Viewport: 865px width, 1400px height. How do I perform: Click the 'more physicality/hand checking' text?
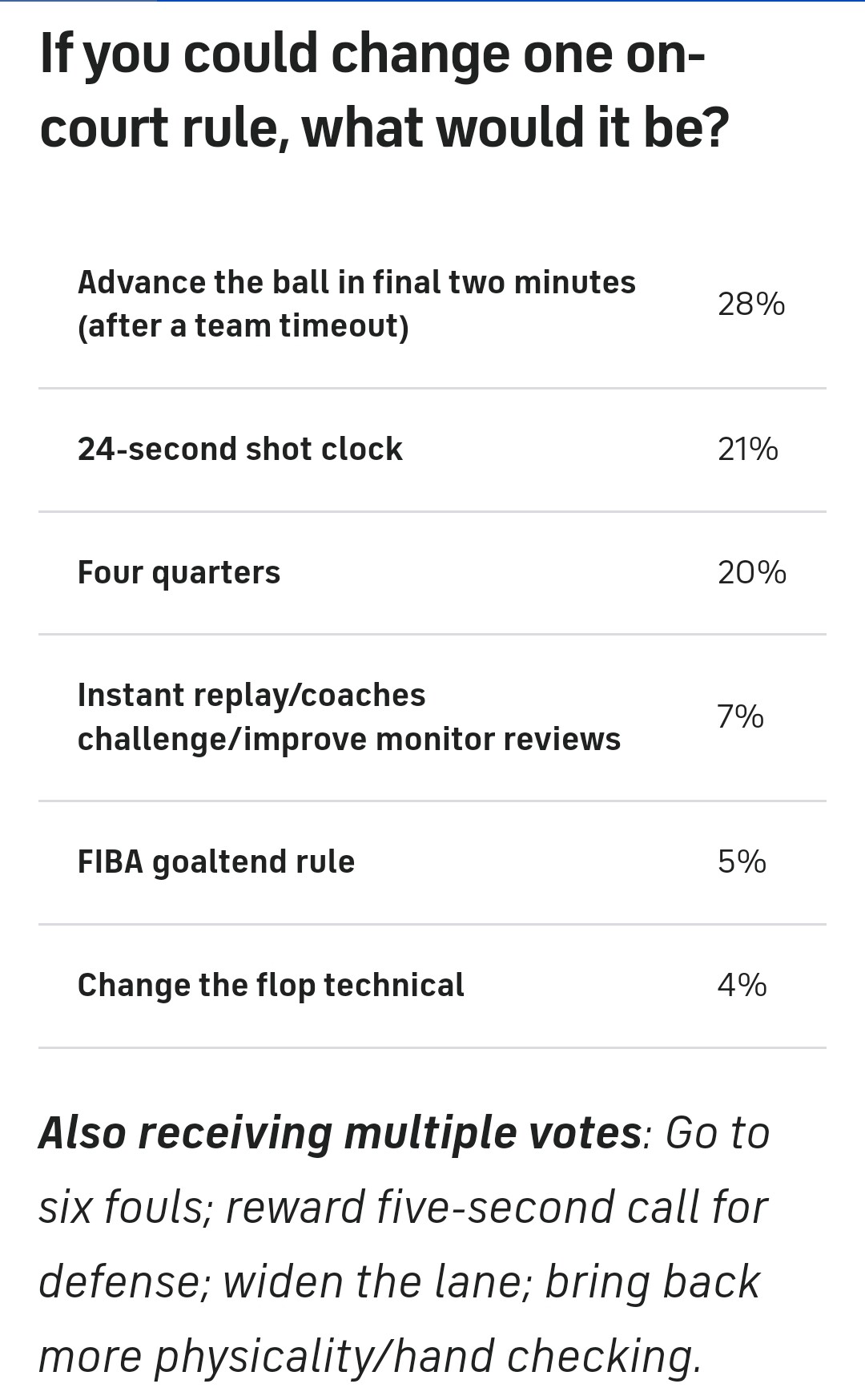pyautogui.click(x=370, y=1356)
